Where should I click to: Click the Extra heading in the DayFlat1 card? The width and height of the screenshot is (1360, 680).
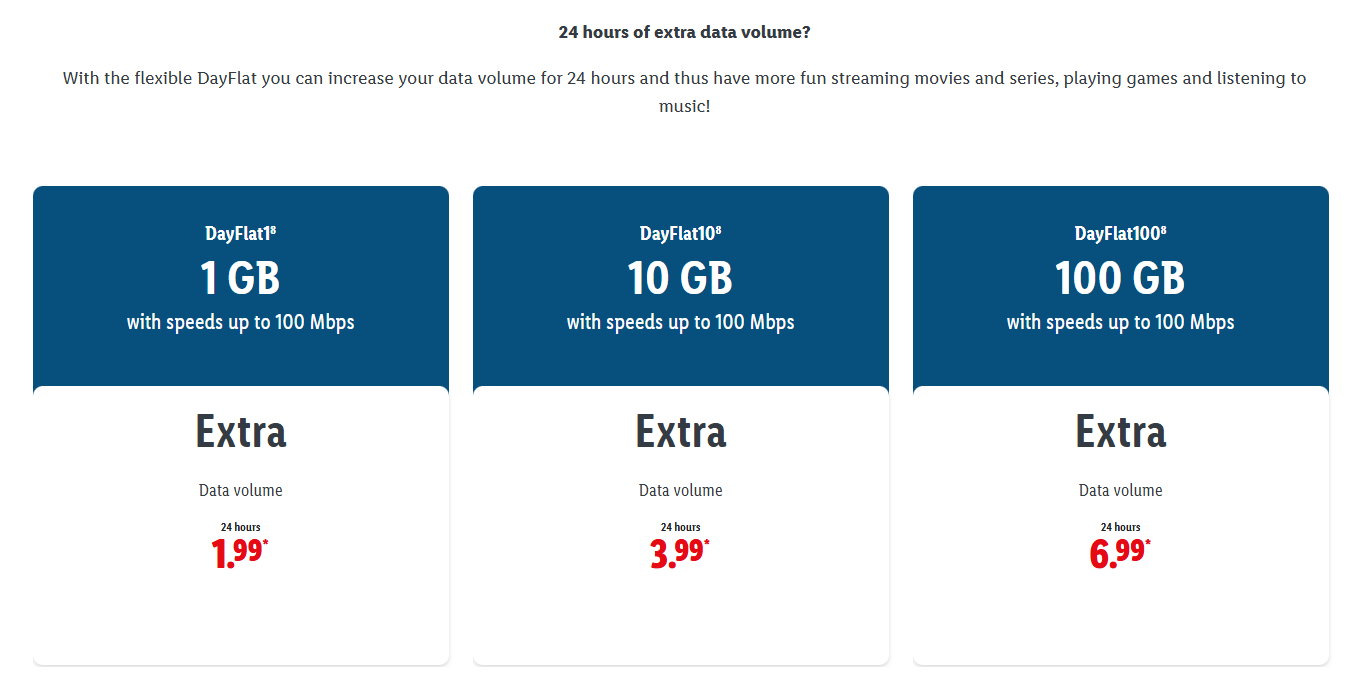[240, 432]
